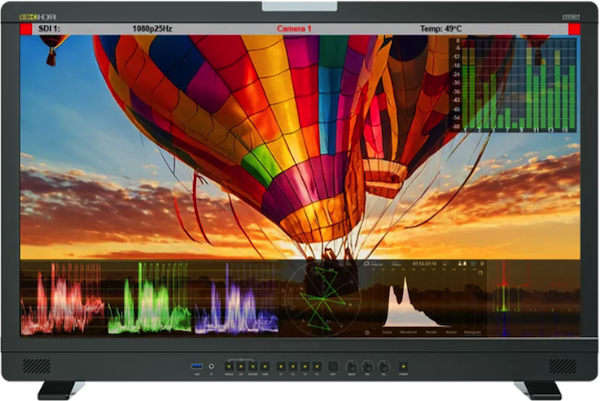600x401 pixels.
Task: Push the POWER button on the front panel
Action: pyautogui.click(x=403, y=367)
